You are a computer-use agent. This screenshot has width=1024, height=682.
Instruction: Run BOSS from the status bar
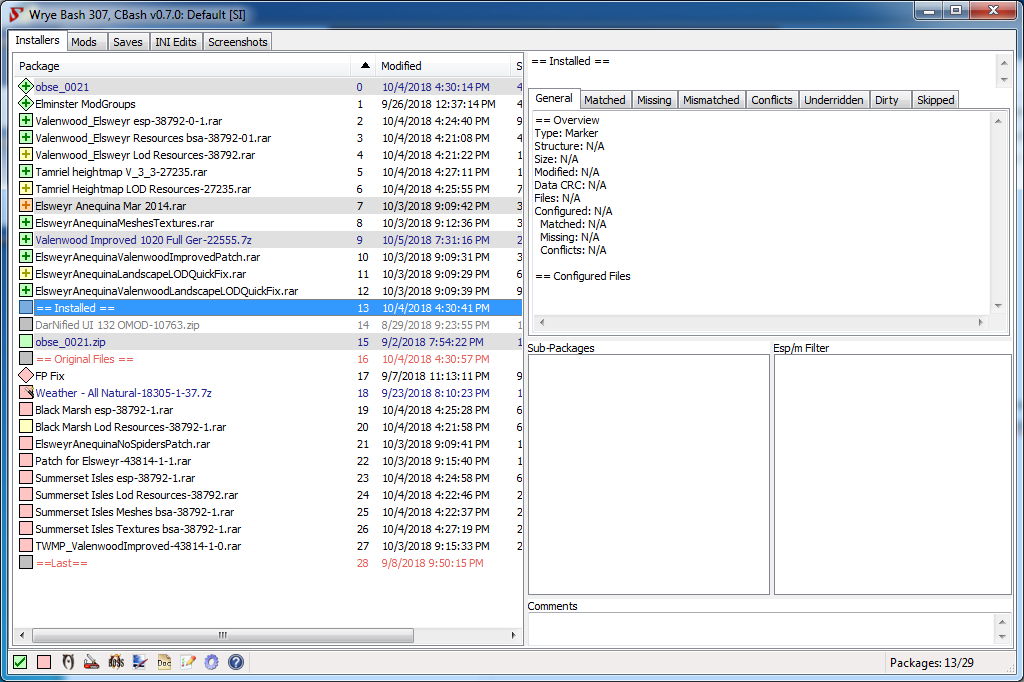click(115, 661)
